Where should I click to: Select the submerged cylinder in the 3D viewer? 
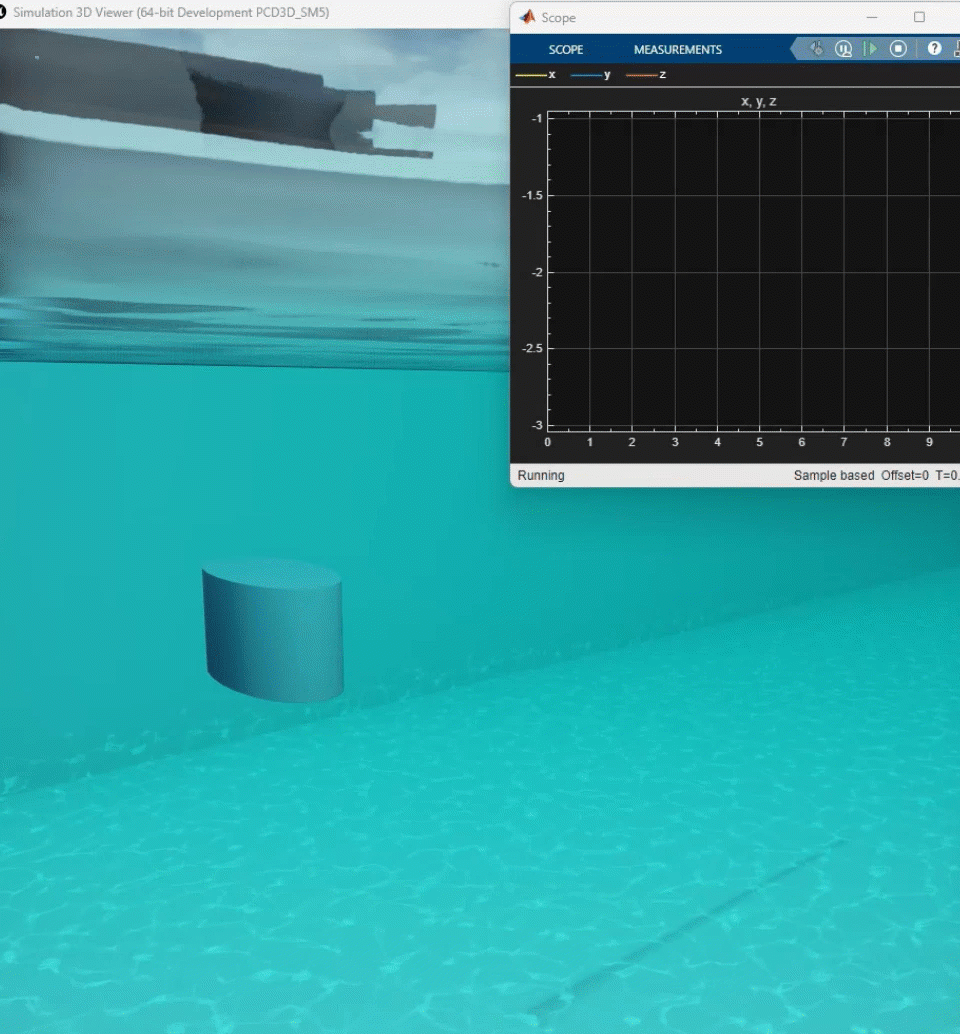(x=273, y=630)
